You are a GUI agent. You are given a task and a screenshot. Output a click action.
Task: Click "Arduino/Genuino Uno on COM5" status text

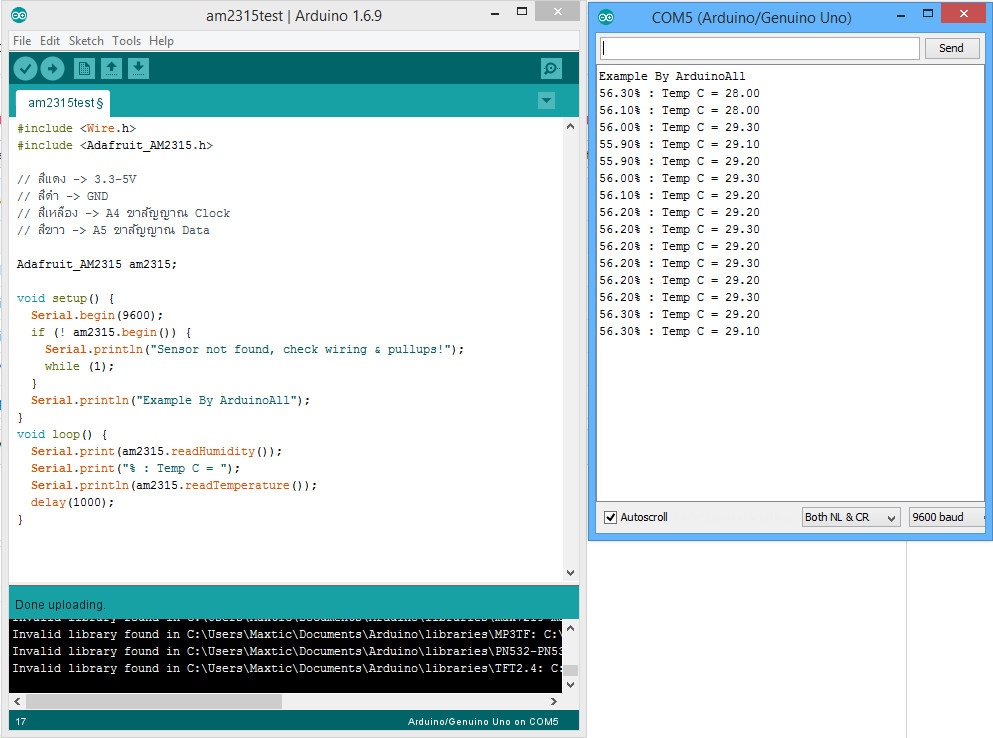483,722
